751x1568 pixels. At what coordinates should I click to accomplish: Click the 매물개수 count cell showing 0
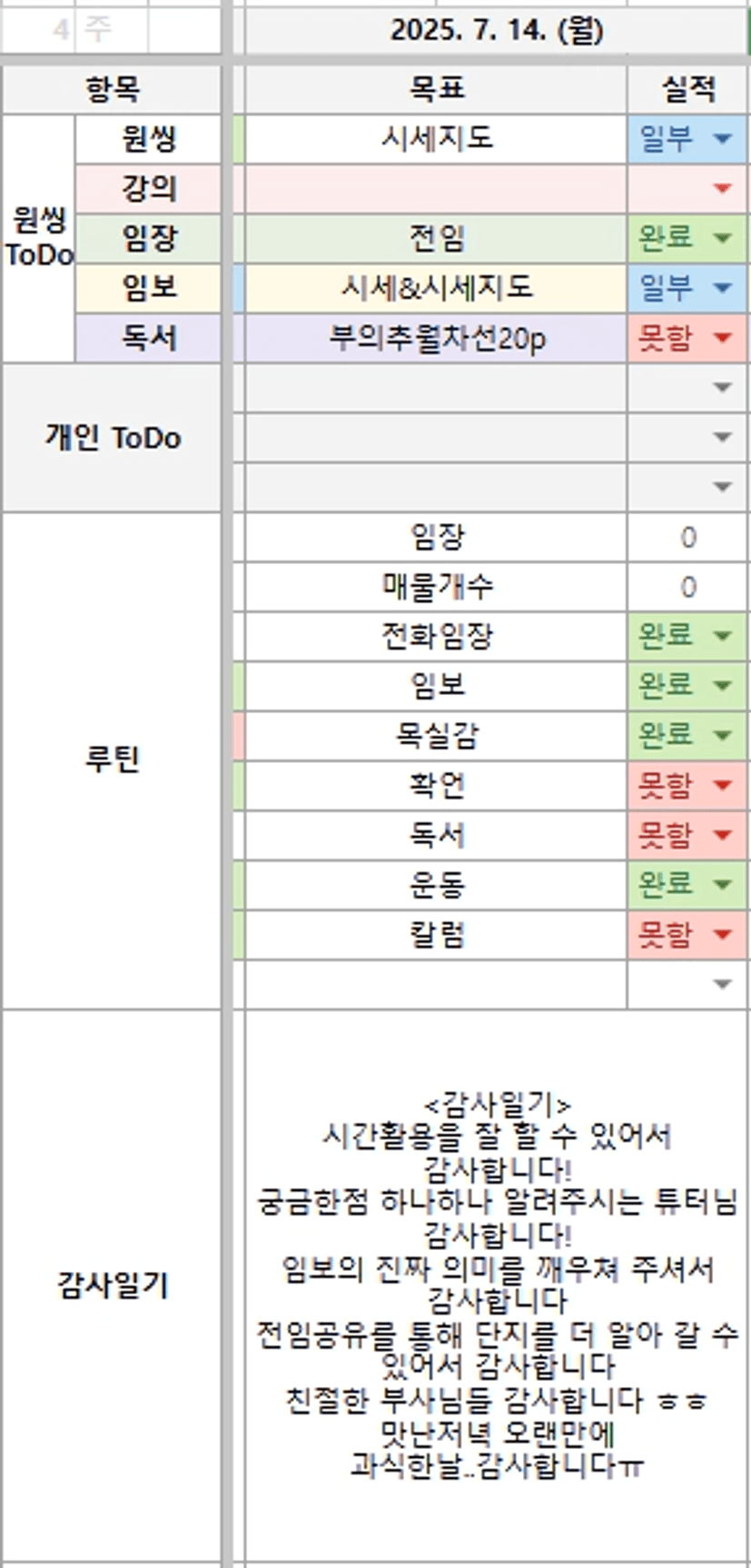click(x=687, y=587)
